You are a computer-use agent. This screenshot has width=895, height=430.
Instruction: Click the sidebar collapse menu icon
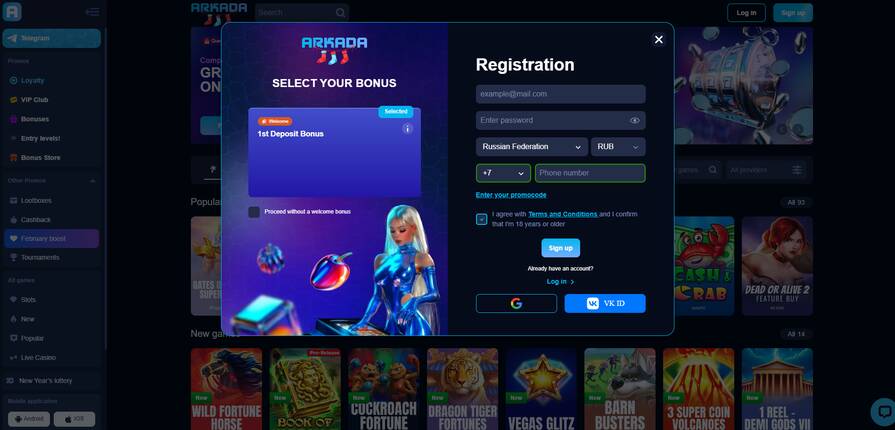coord(92,12)
